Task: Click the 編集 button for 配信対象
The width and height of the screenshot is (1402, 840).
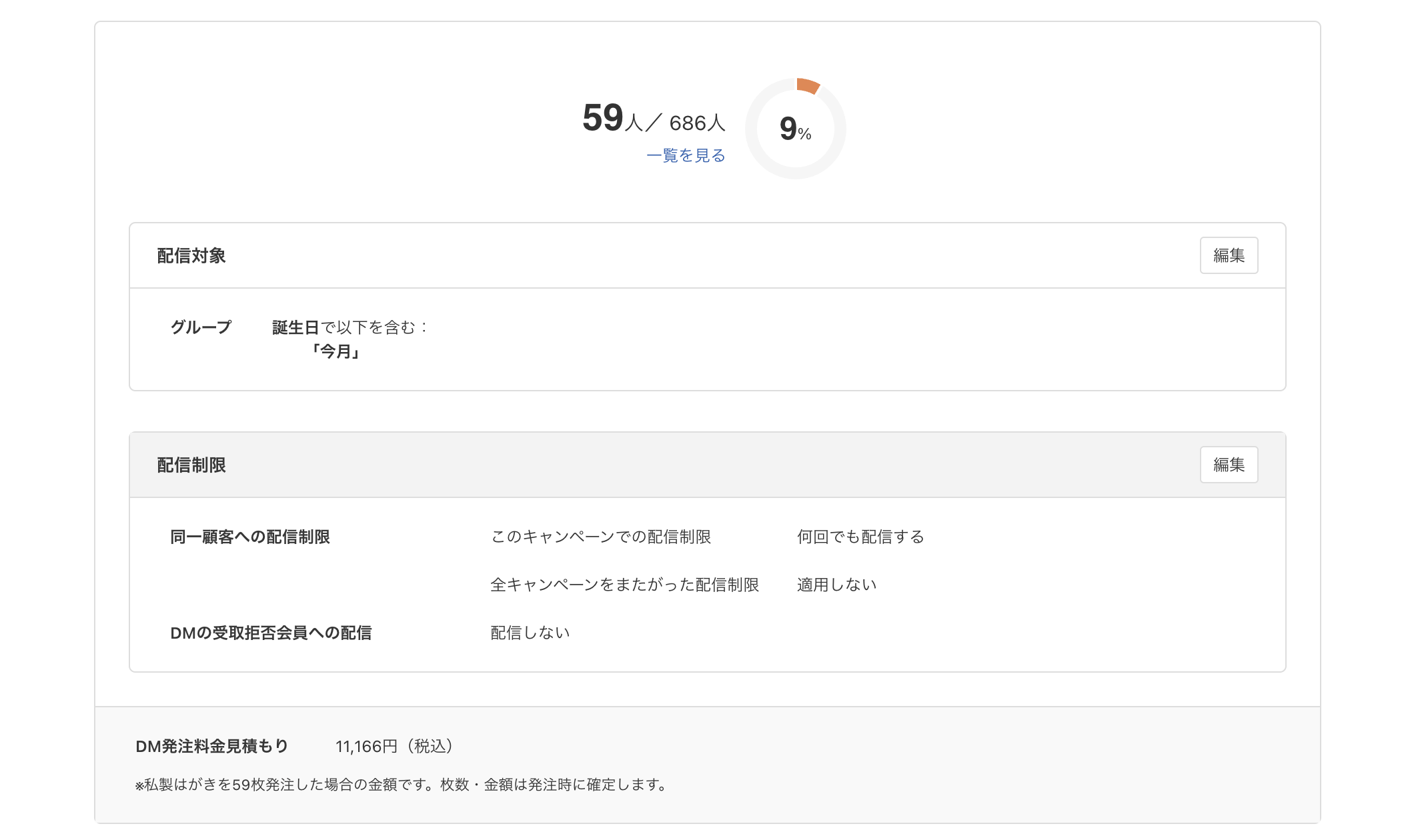Action: point(1229,255)
